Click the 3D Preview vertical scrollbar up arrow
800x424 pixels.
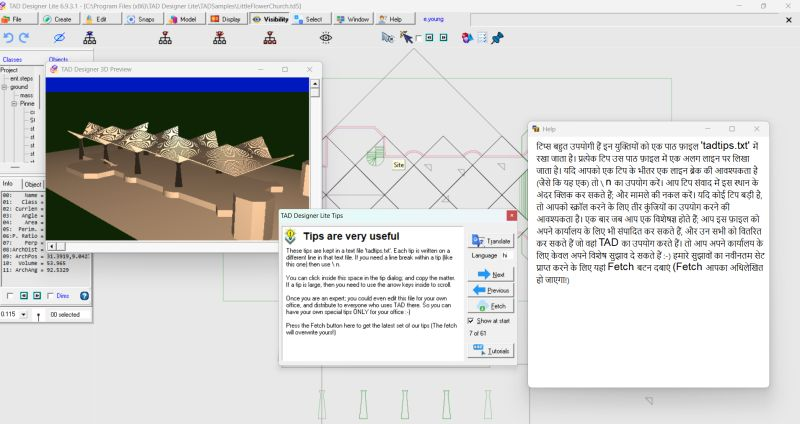[x=315, y=84]
